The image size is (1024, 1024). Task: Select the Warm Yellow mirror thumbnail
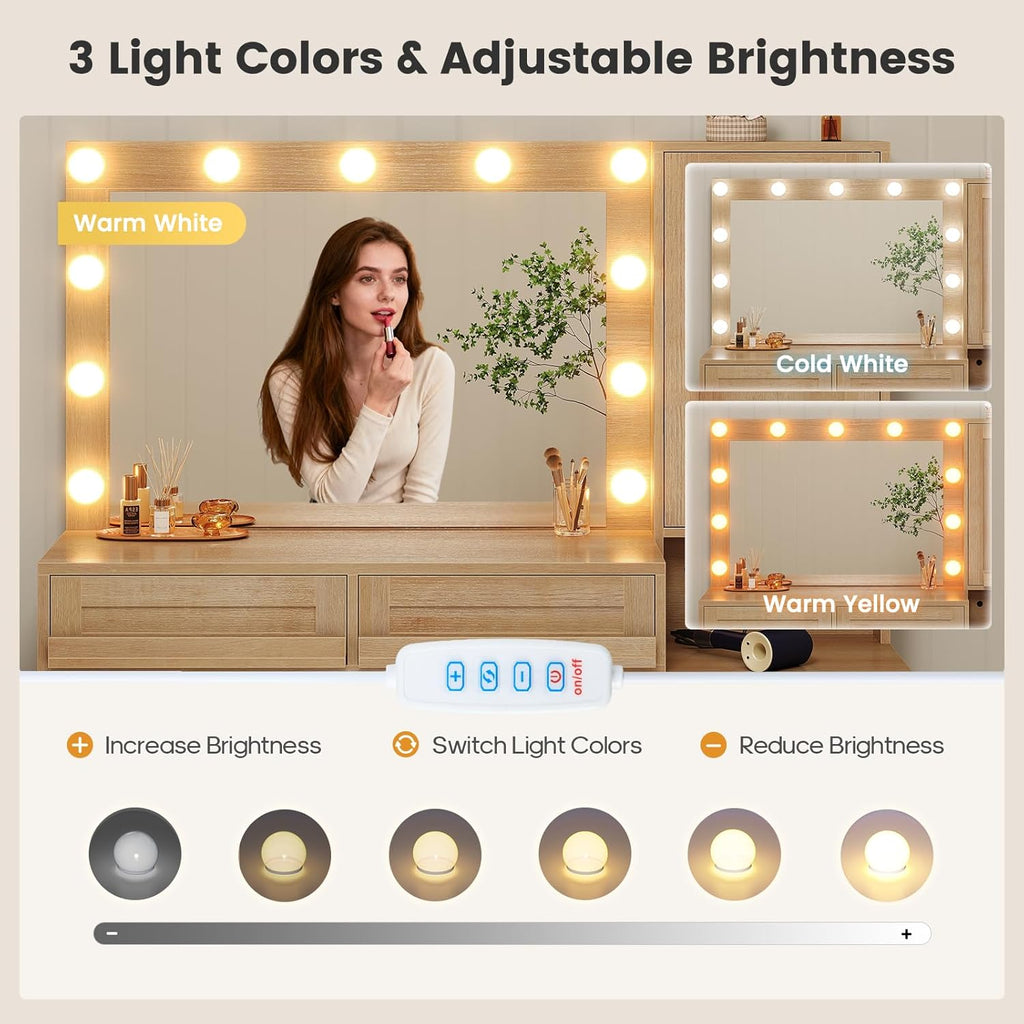point(838,515)
